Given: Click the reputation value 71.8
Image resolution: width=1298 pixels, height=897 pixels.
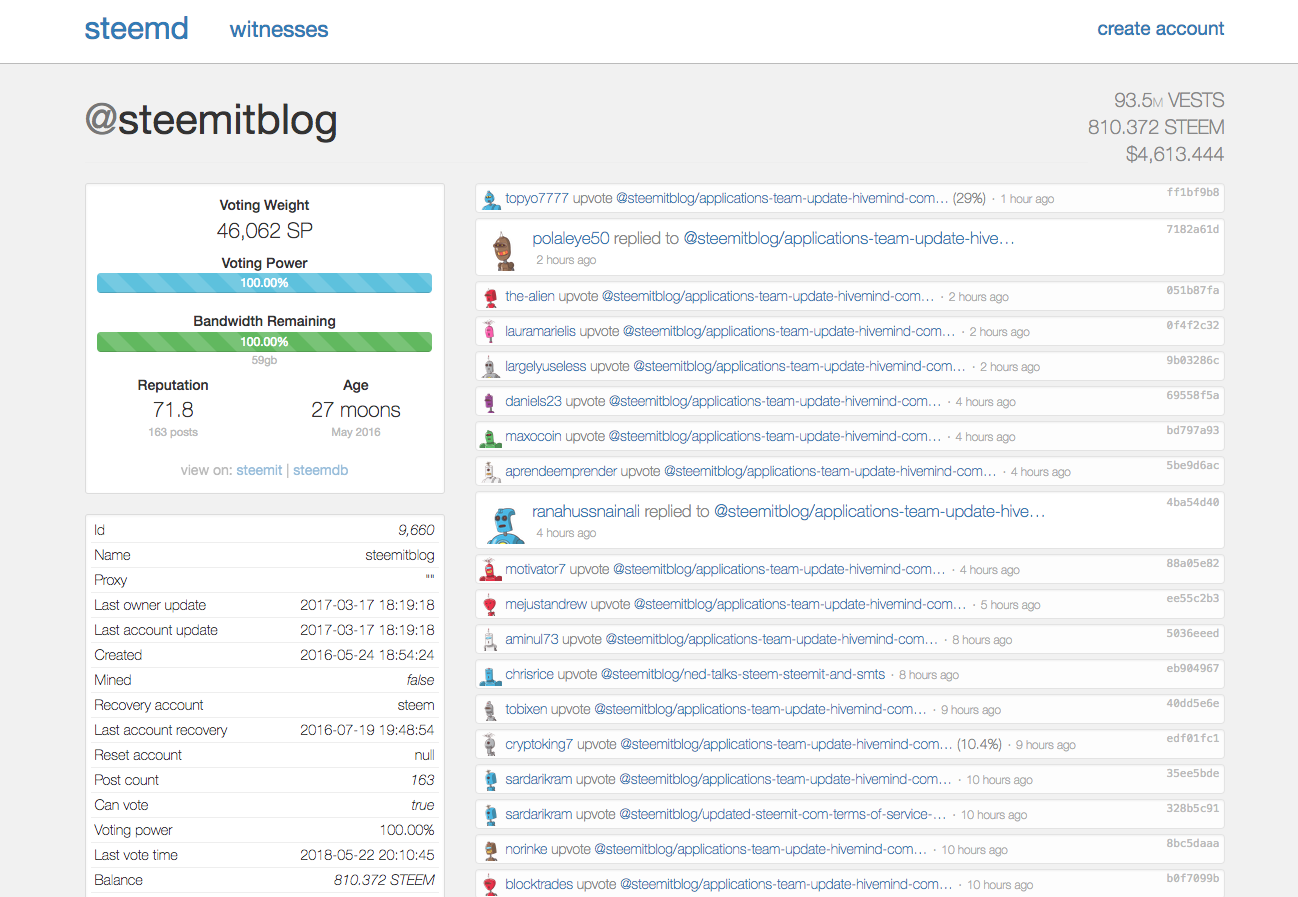Looking at the screenshot, I should click(x=173, y=410).
